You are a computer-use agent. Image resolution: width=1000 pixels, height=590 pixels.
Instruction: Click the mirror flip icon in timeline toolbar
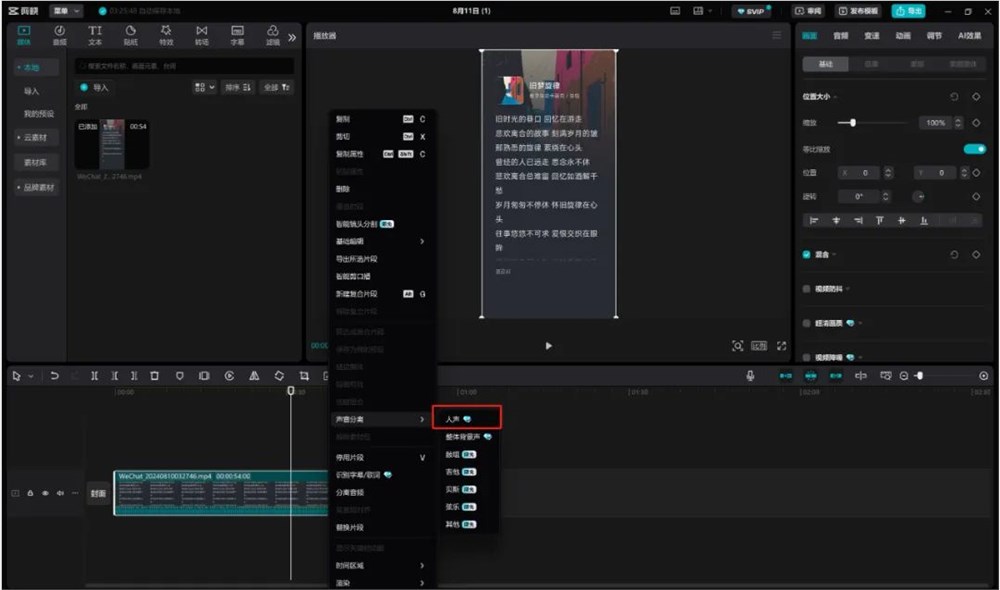coord(254,376)
